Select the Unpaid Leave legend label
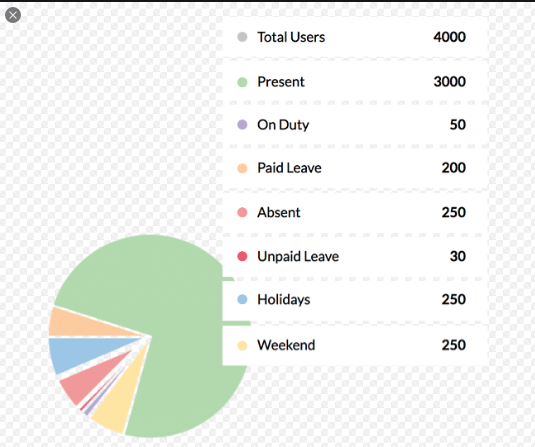The image size is (535, 447). (x=298, y=256)
